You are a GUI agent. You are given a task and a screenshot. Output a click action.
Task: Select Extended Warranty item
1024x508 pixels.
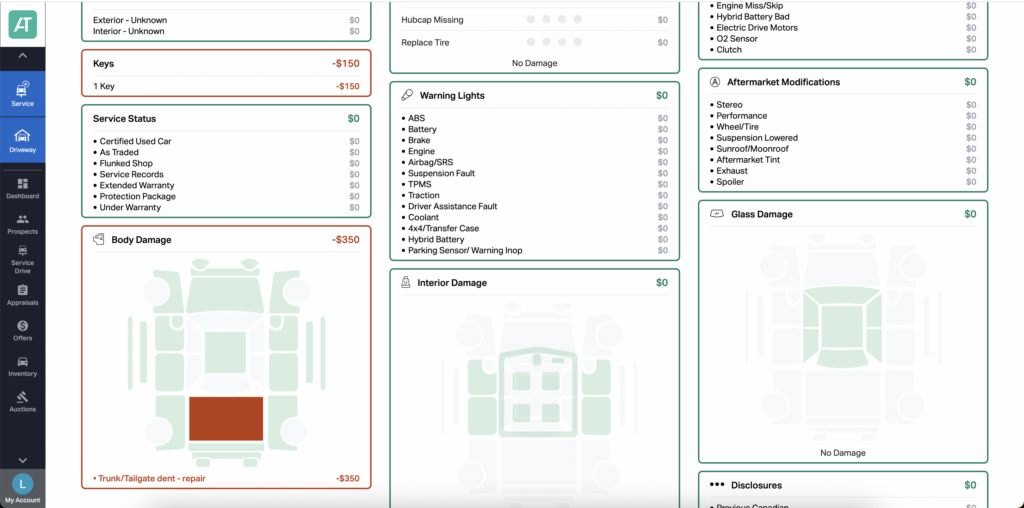tap(226, 185)
